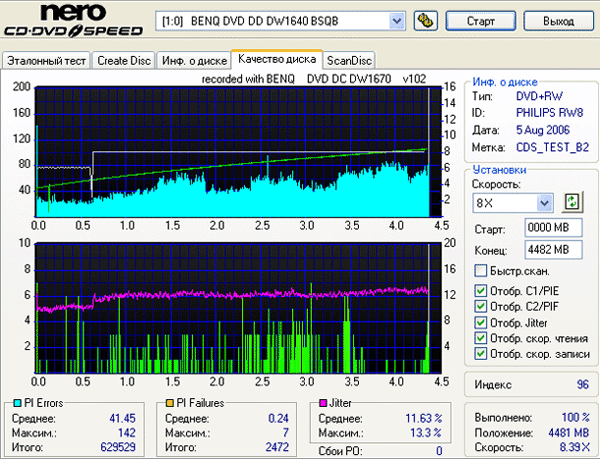Click the Конец 4482 MB input field
The width and height of the screenshot is (600, 459).
tap(518, 249)
